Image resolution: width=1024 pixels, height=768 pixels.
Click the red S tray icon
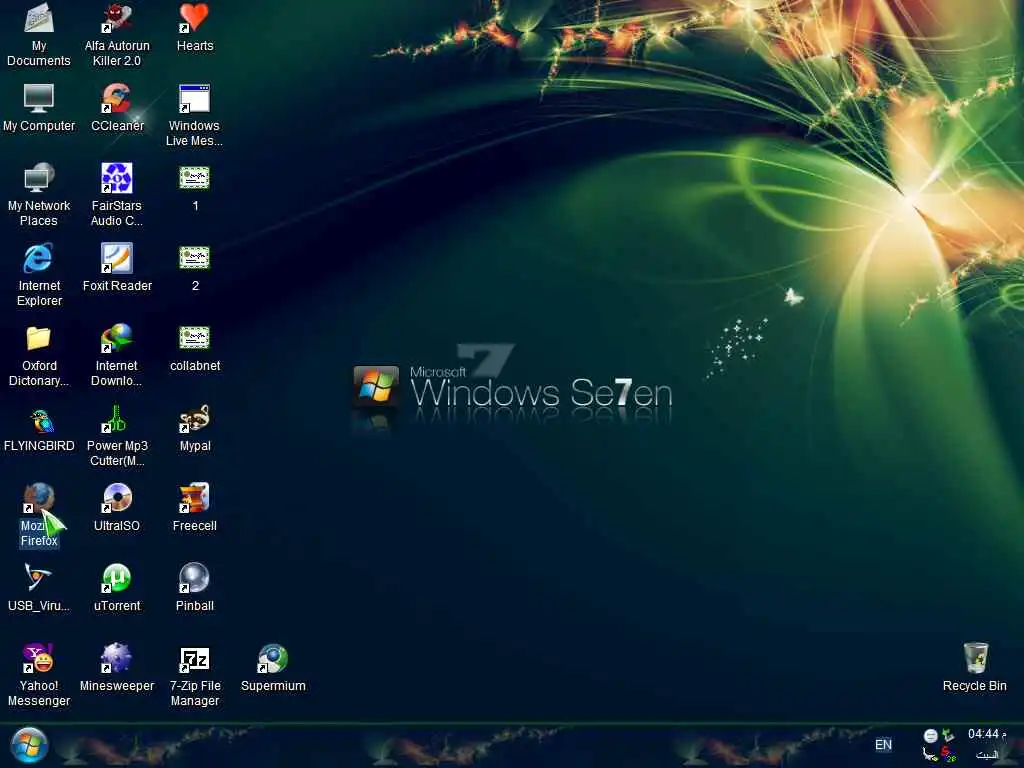(x=948, y=754)
